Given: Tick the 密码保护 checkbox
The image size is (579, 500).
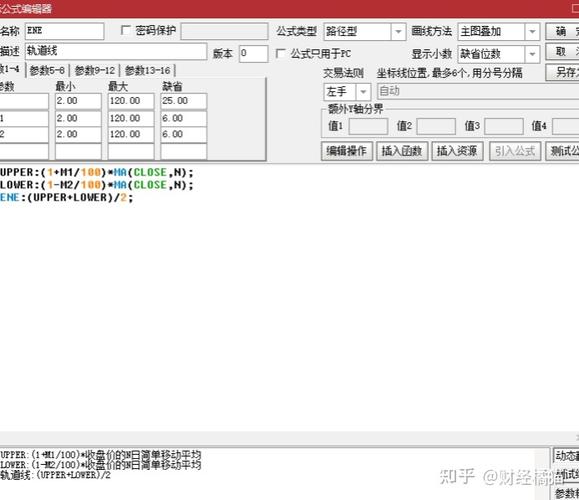Looking at the screenshot, I should pos(126,31).
